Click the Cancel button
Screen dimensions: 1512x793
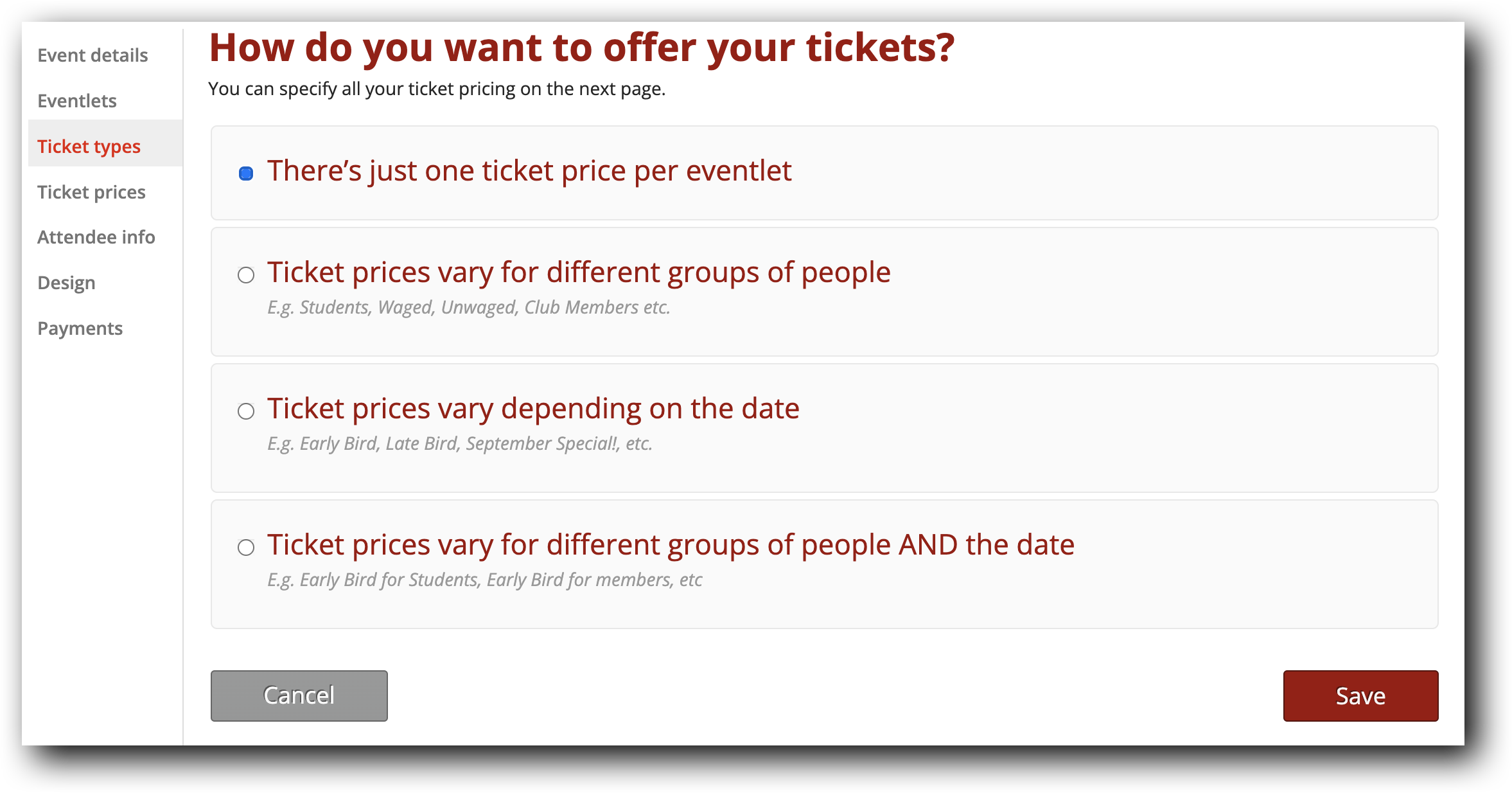click(x=299, y=695)
